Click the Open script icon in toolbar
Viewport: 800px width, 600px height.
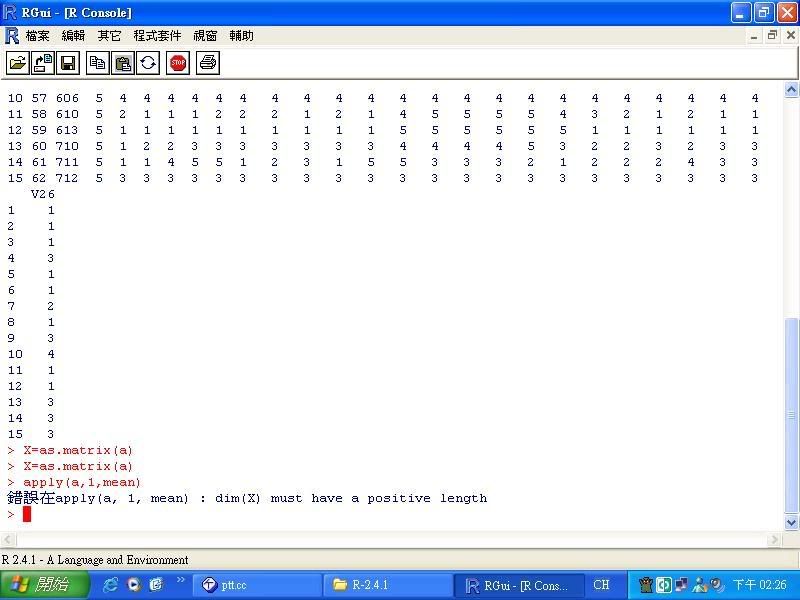click(x=18, y=63)
